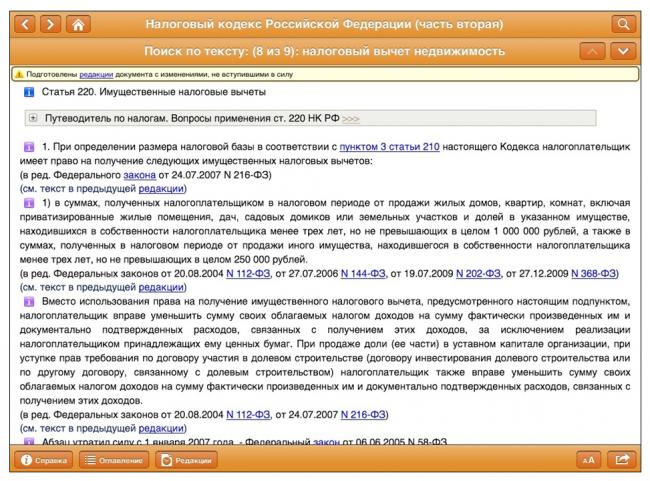Jump to next search result (down arrow)
Viewport: 650px width, 481px height.
tap(624, 51)
